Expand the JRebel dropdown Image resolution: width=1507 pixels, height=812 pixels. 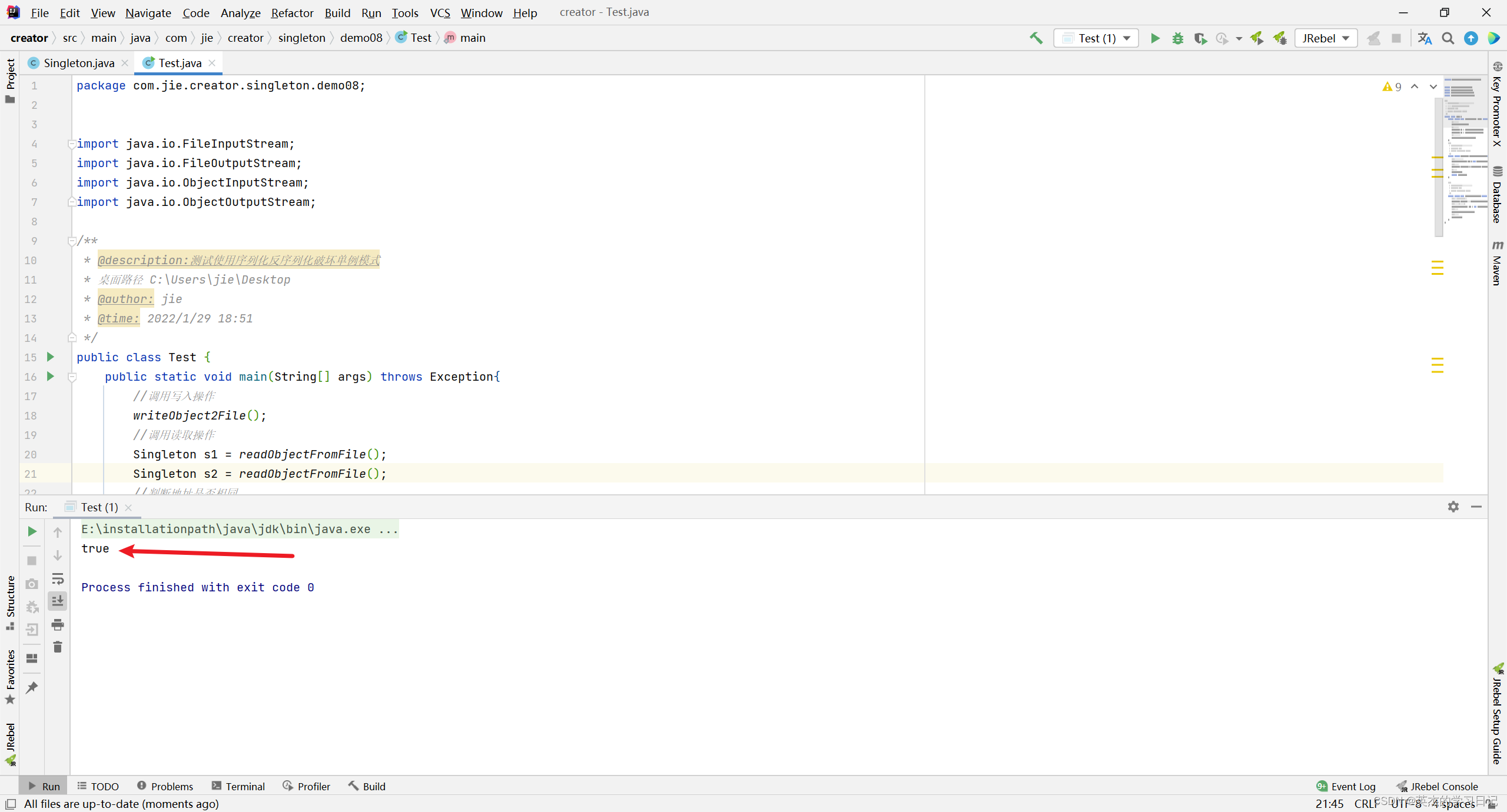click(1326, 38)
